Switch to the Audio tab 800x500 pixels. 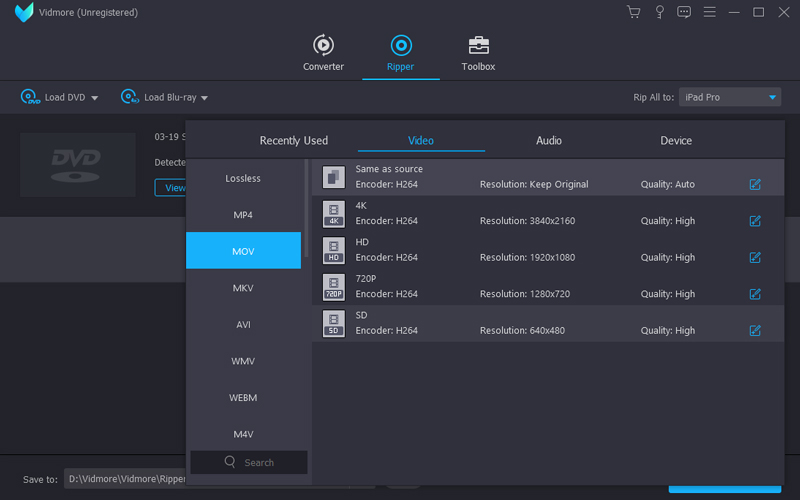[x=548, y=141]
